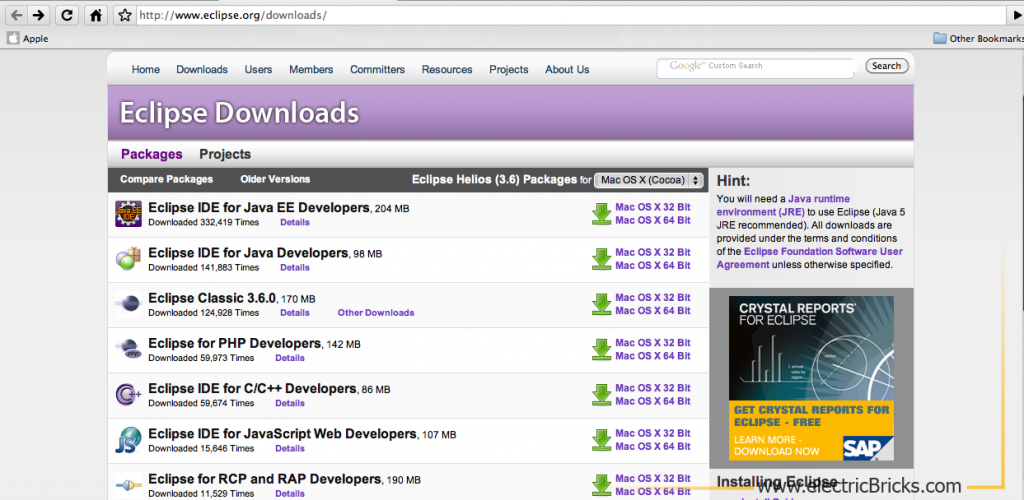Click green download arrow for JavaScript Web Developers

click(x=601, y=440)
